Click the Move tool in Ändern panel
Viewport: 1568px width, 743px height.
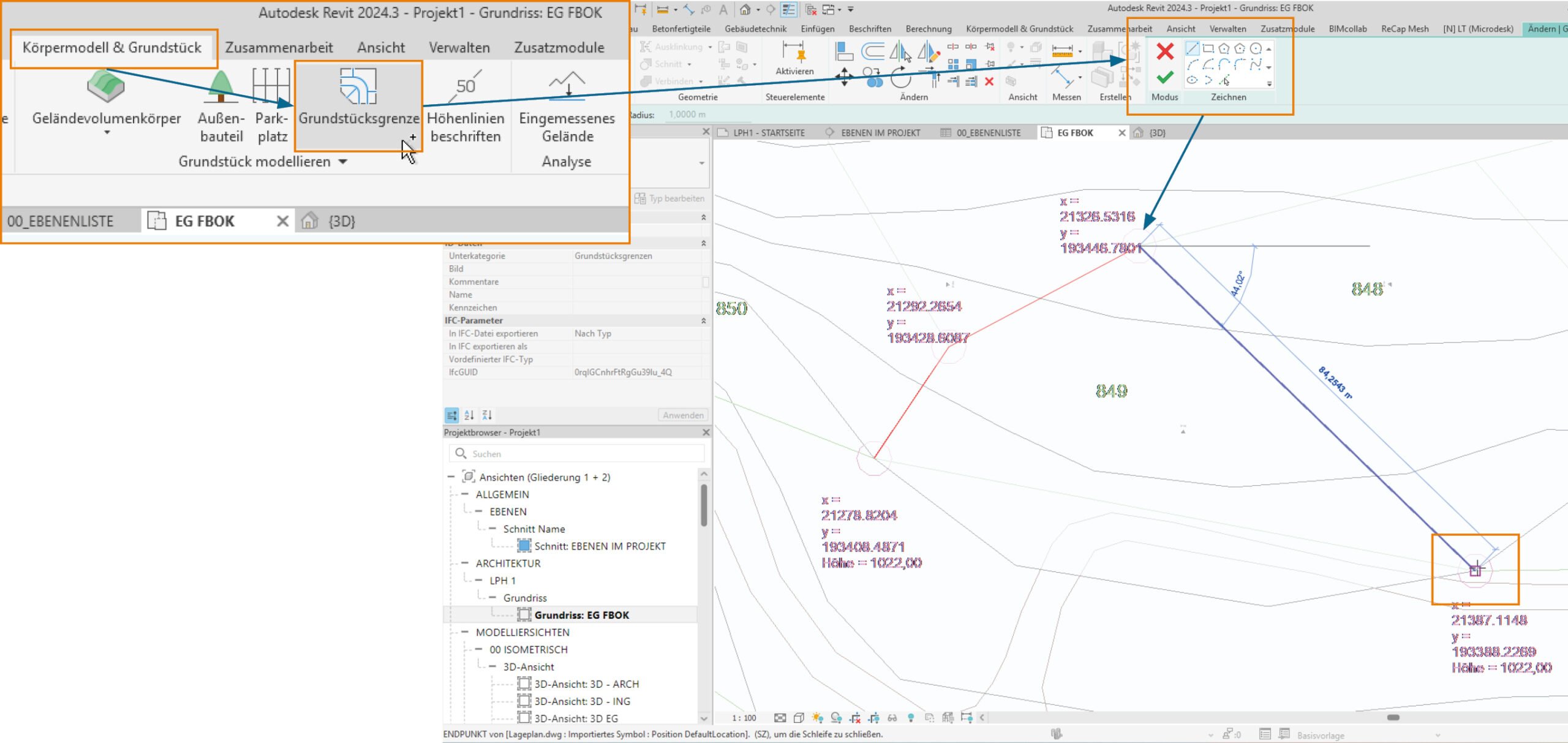point(844,78)
